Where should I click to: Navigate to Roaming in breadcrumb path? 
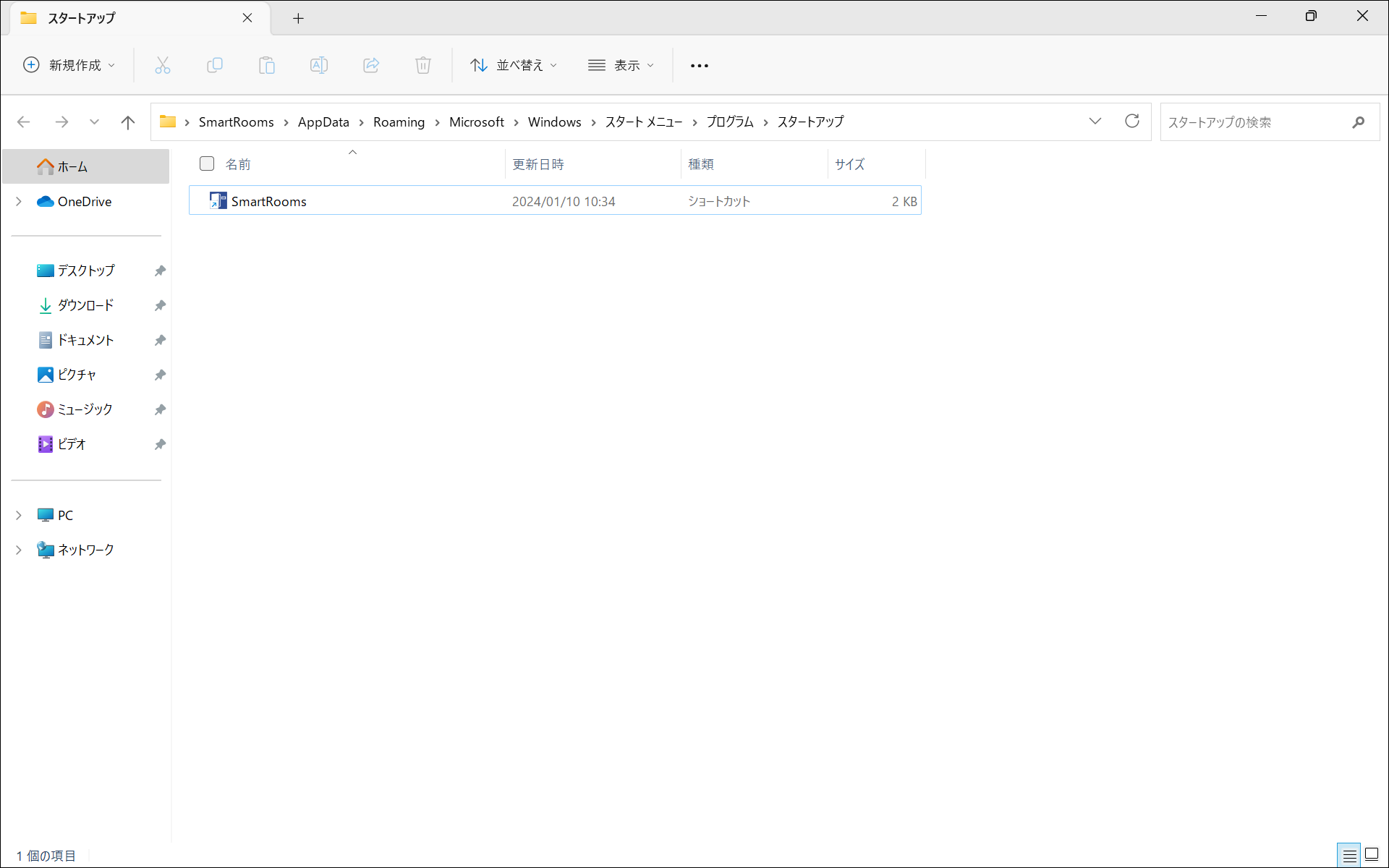click(399, 122)
